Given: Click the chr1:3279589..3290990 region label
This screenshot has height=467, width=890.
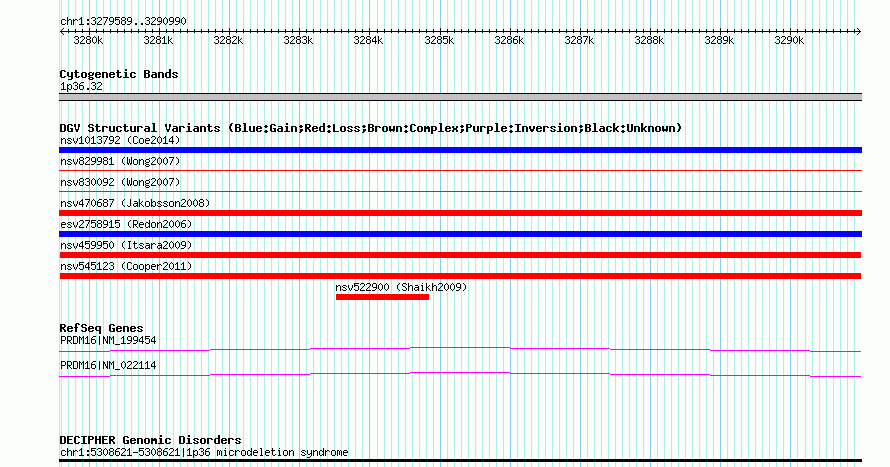Looking at the screenshot, I should pos(123,21).
